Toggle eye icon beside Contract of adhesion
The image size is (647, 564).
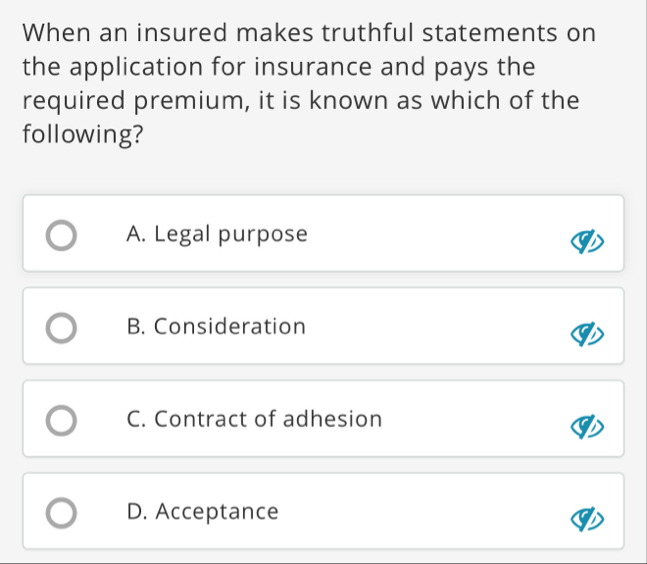coord(587,426)
